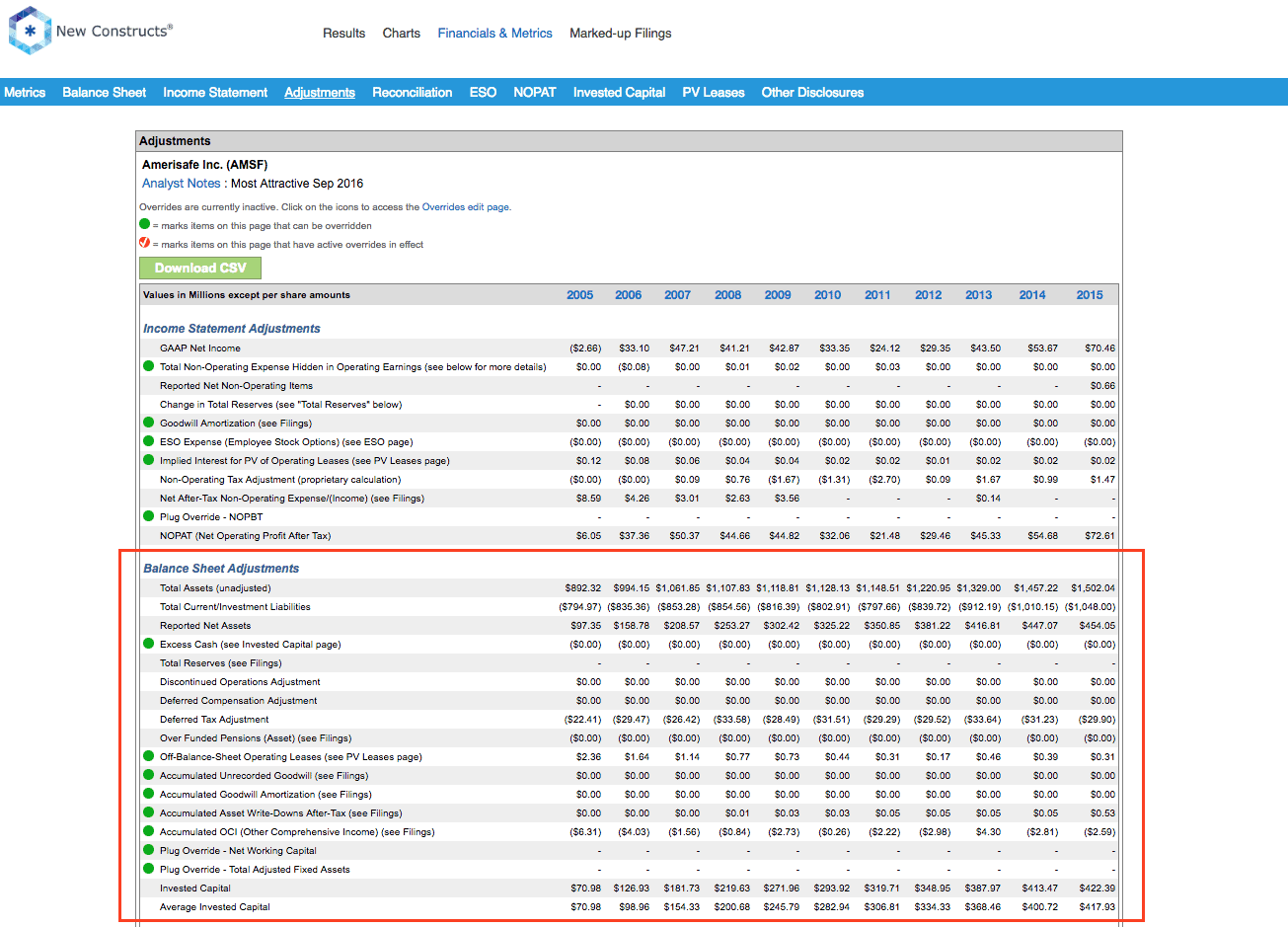Switch to the Income Statement tab
Viewport: 1288px width, 927px height.
pos(215,92)
